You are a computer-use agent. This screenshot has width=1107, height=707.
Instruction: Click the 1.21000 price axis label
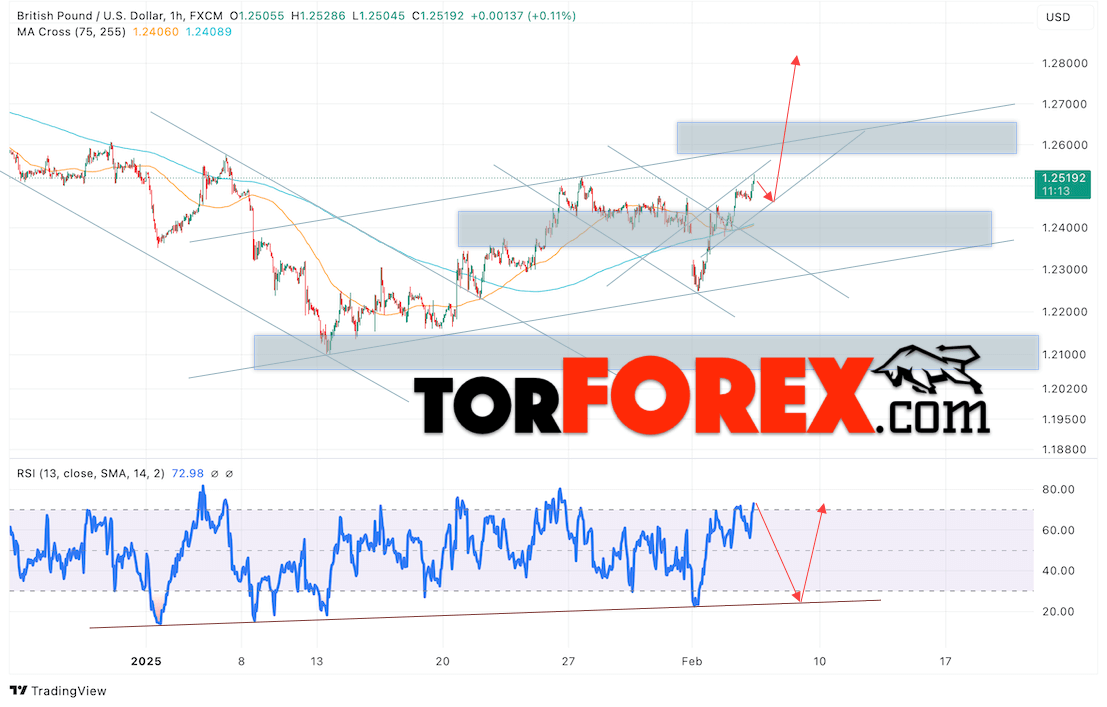(1065, 355)
